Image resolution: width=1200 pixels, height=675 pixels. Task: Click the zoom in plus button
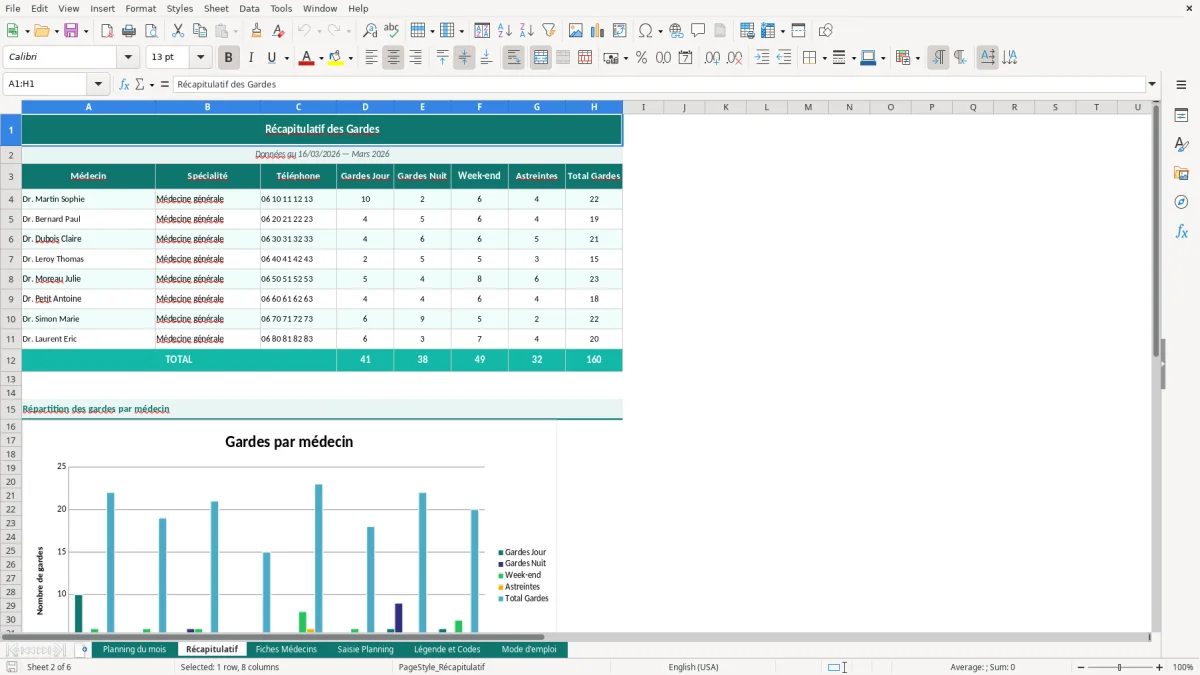[1159, 667]
